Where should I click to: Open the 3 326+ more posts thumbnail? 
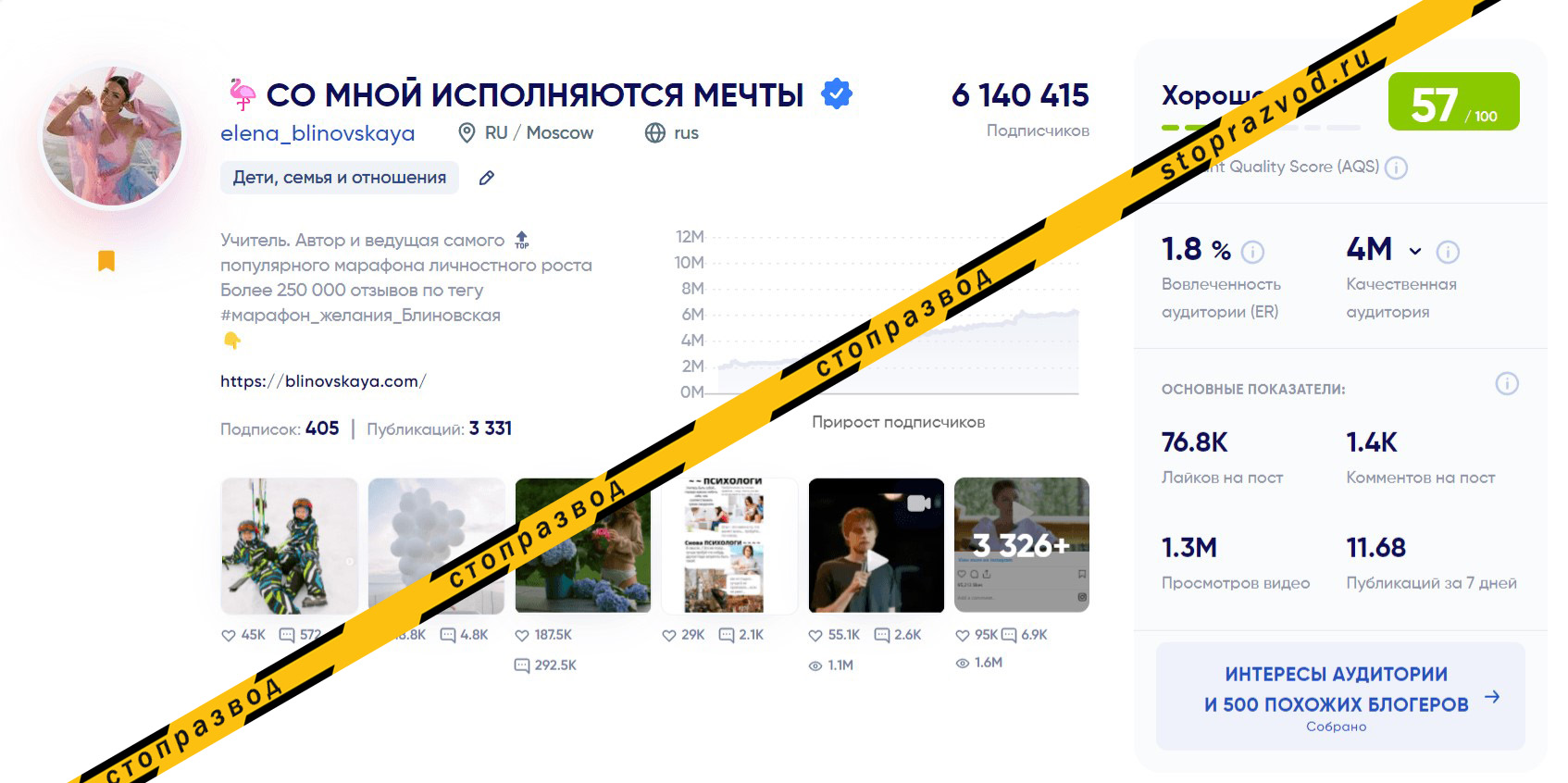click(1022, 546)
